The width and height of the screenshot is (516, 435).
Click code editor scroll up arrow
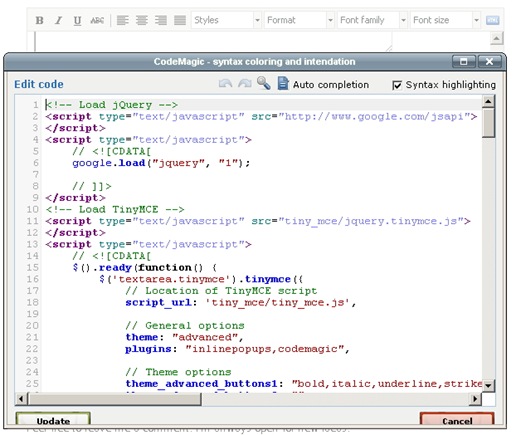tap(488, 101)
